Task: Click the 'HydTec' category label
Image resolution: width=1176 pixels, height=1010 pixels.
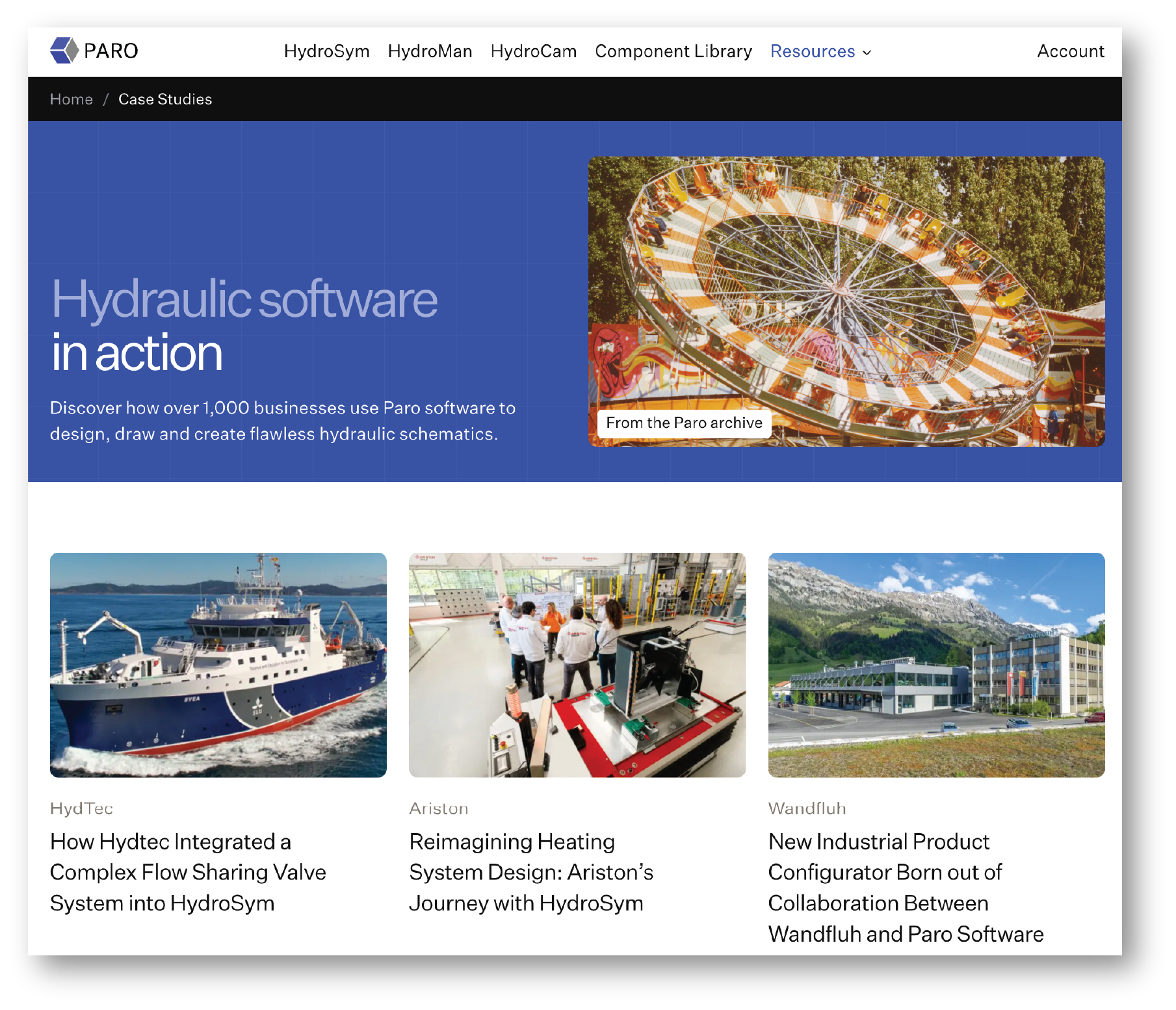Action: click(82, 808)
